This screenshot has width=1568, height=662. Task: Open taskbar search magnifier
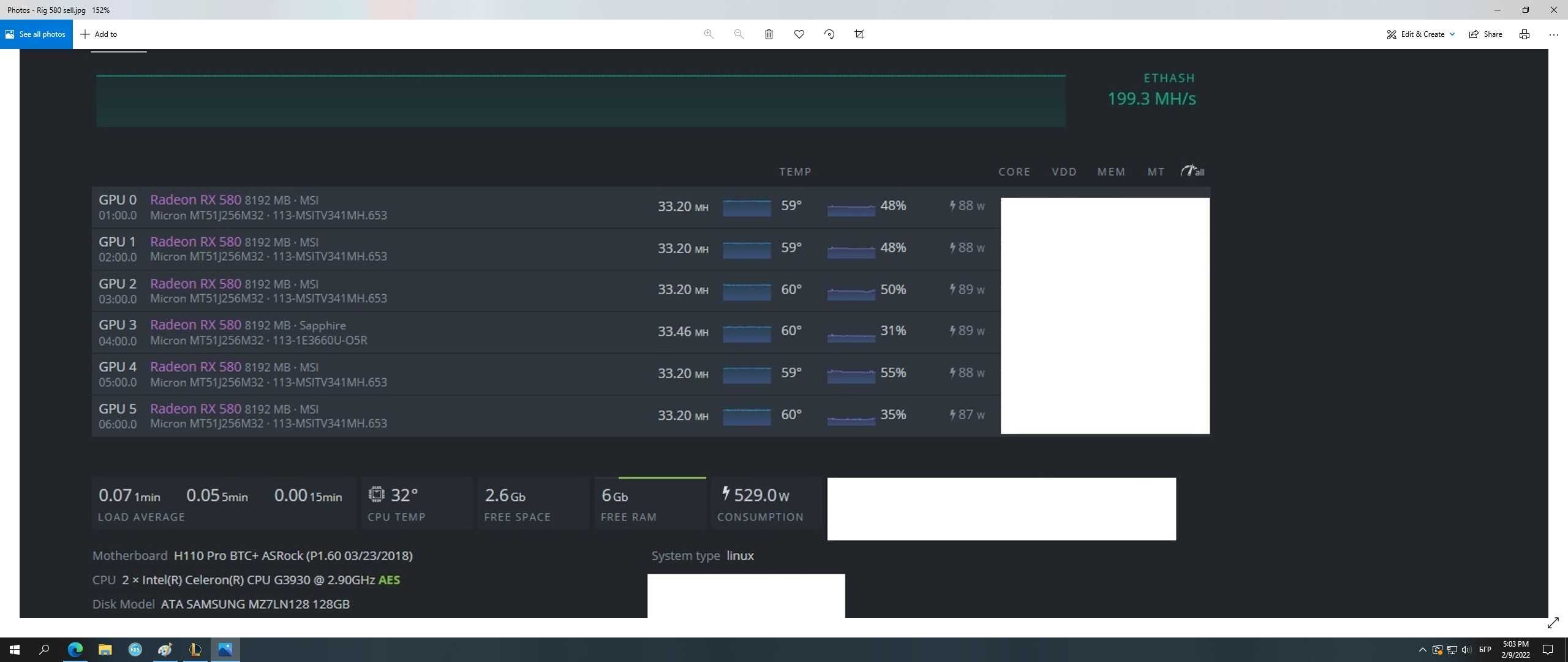[44, 650]
